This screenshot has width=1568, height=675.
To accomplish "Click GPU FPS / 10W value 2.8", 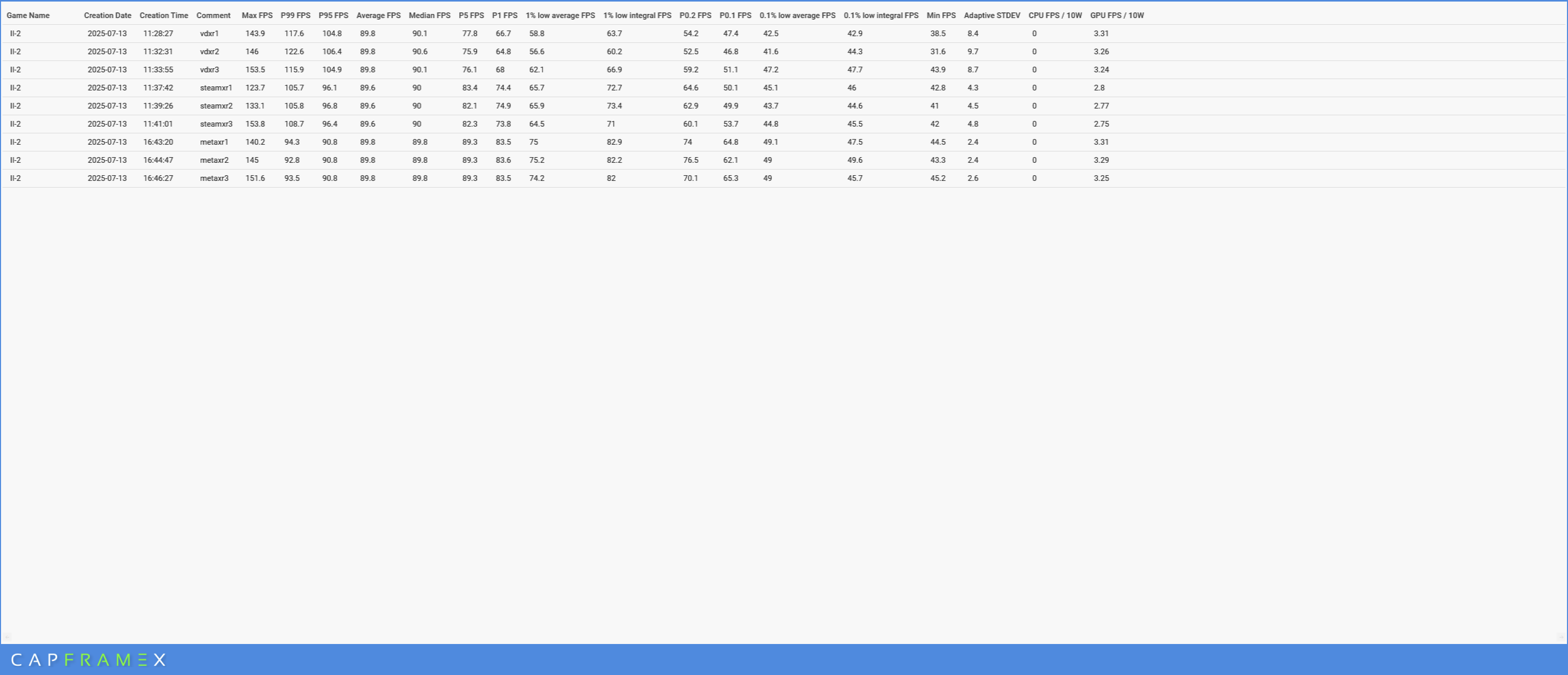I will pos(1099,88).
